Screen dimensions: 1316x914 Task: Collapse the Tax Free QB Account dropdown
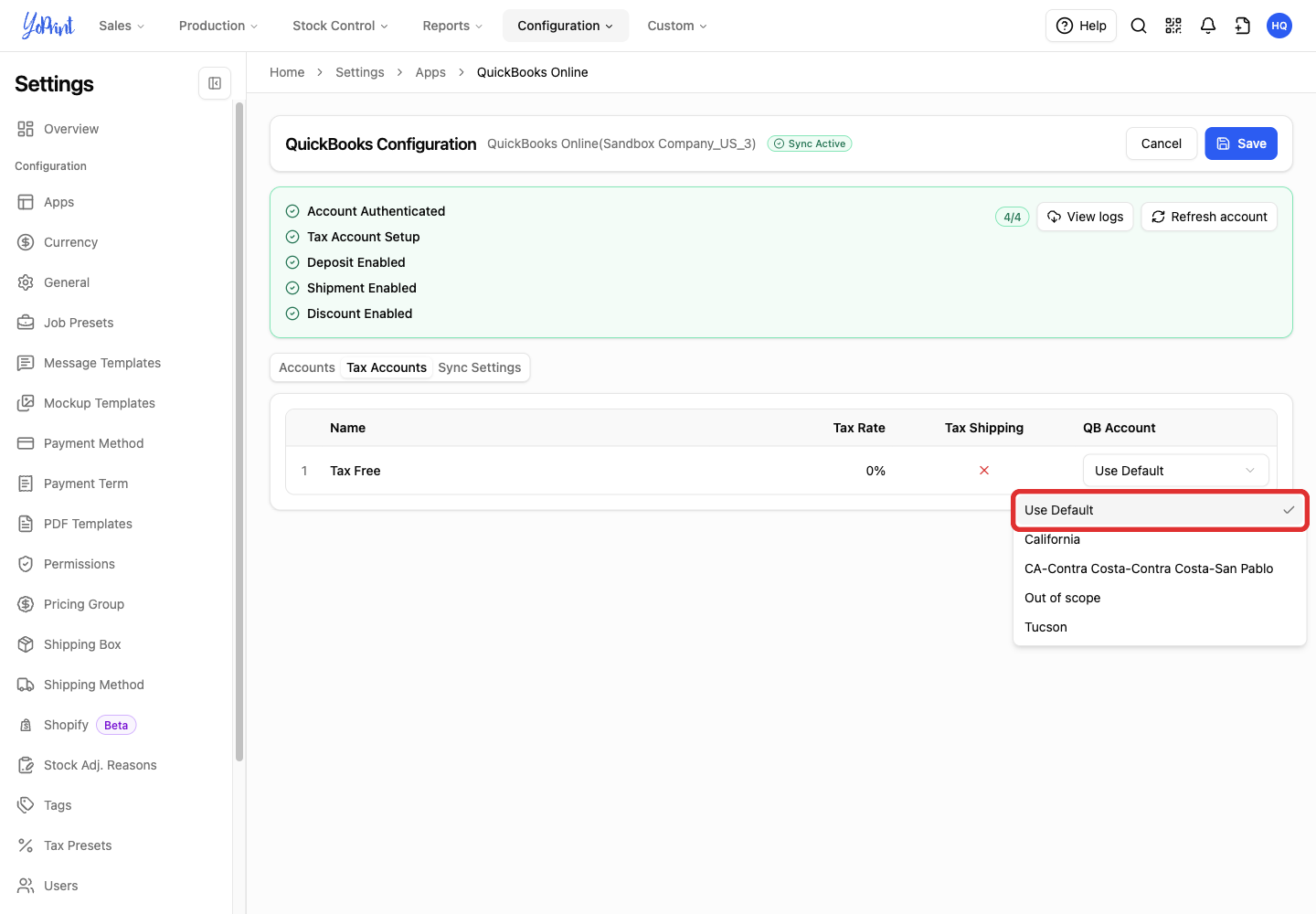click(1176, 471)
